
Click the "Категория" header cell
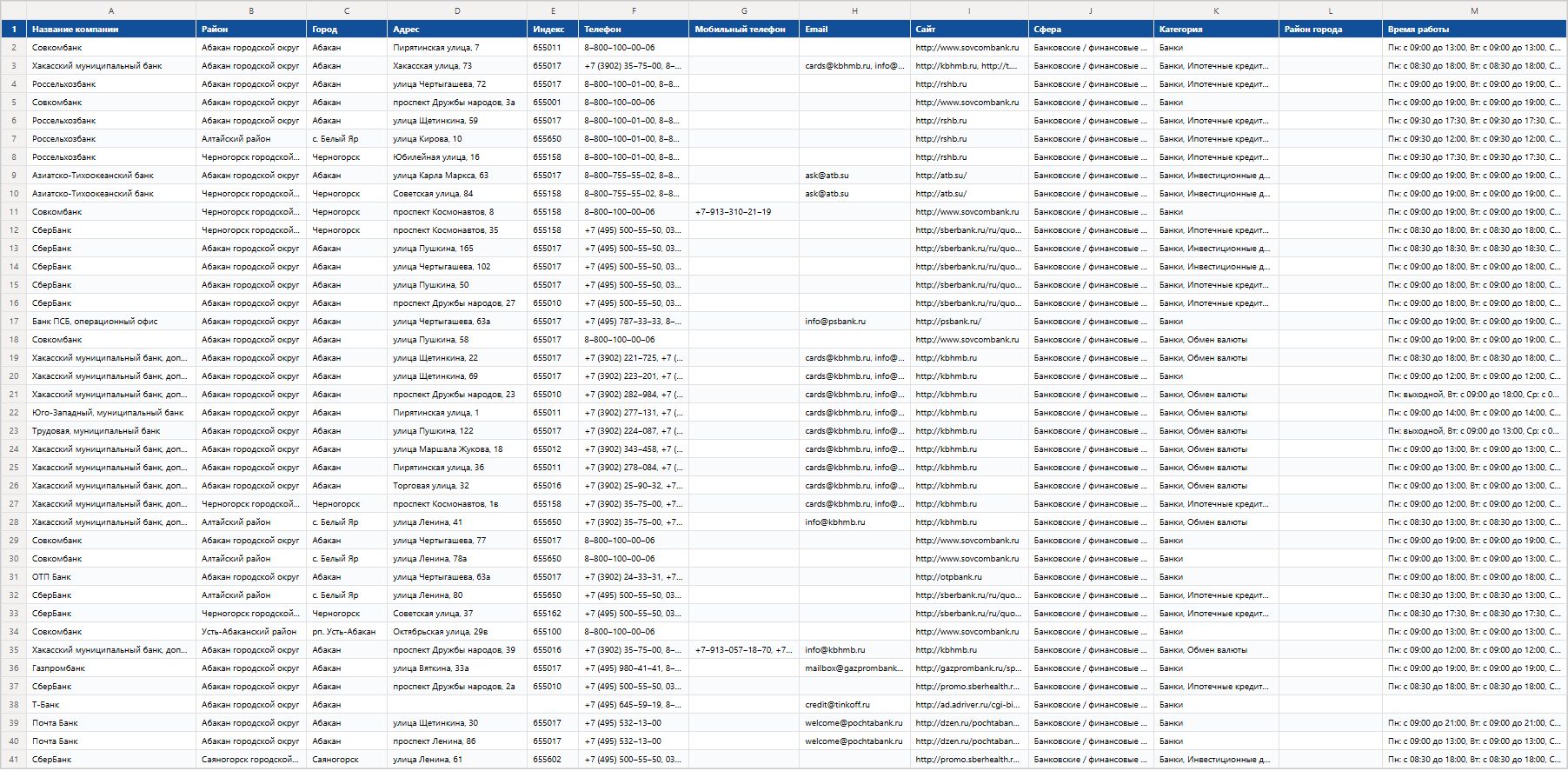[x=1216, y=30]
